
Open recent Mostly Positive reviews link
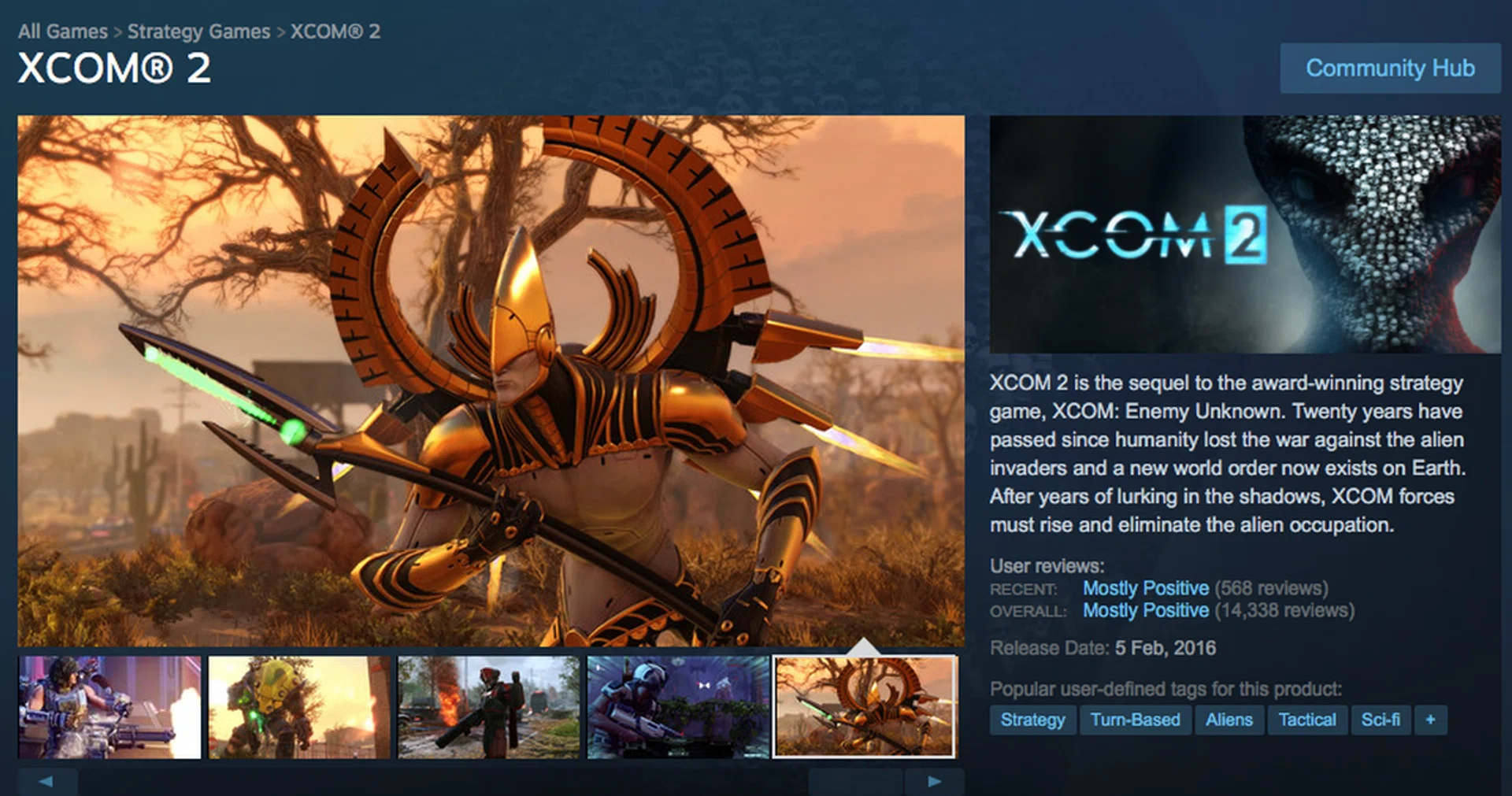[1145, 588]
